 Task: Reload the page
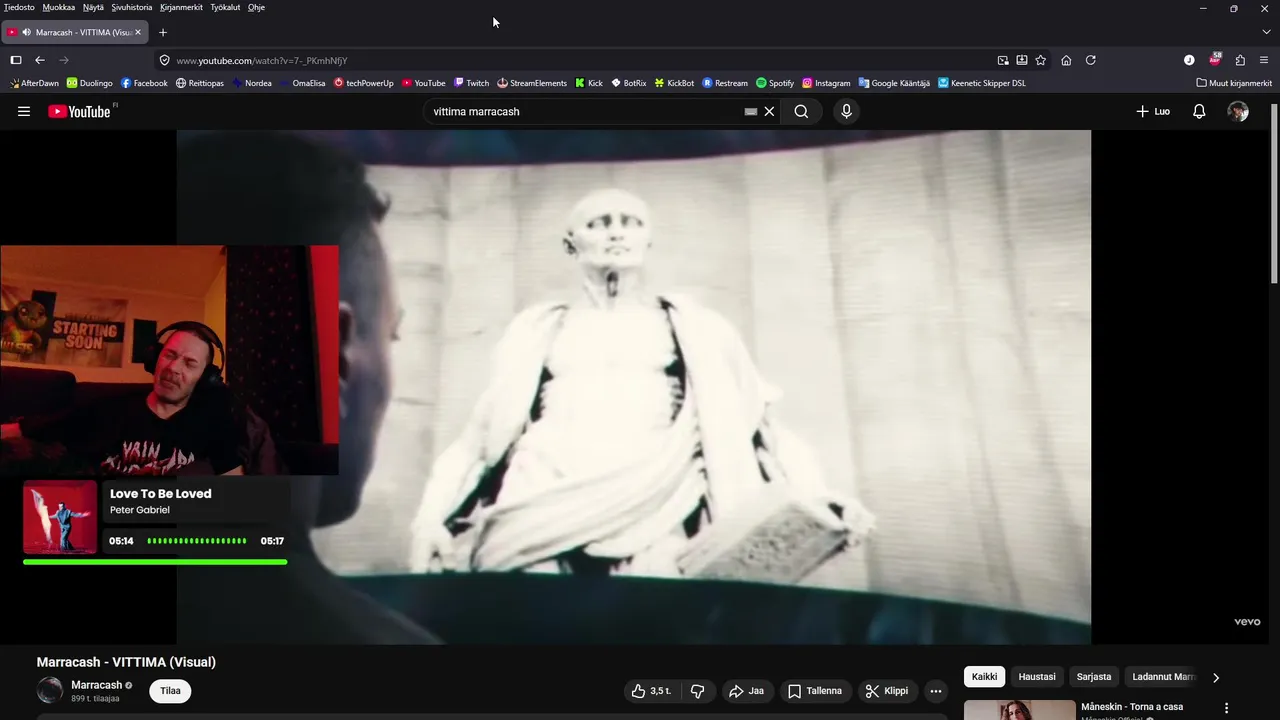tap(1091, 60)
